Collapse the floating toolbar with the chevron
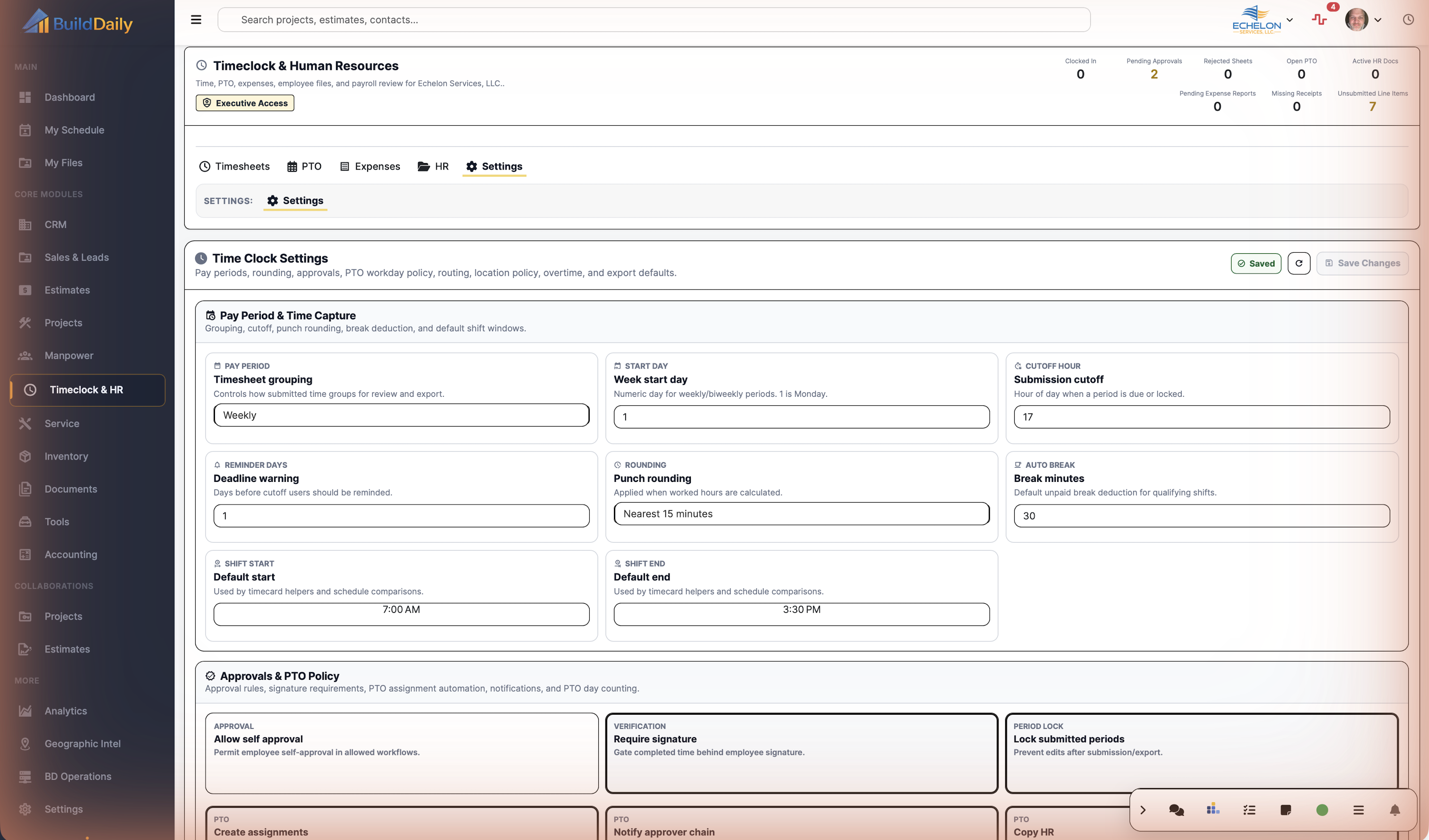The image size is (1429, 840). [1143, 811]
